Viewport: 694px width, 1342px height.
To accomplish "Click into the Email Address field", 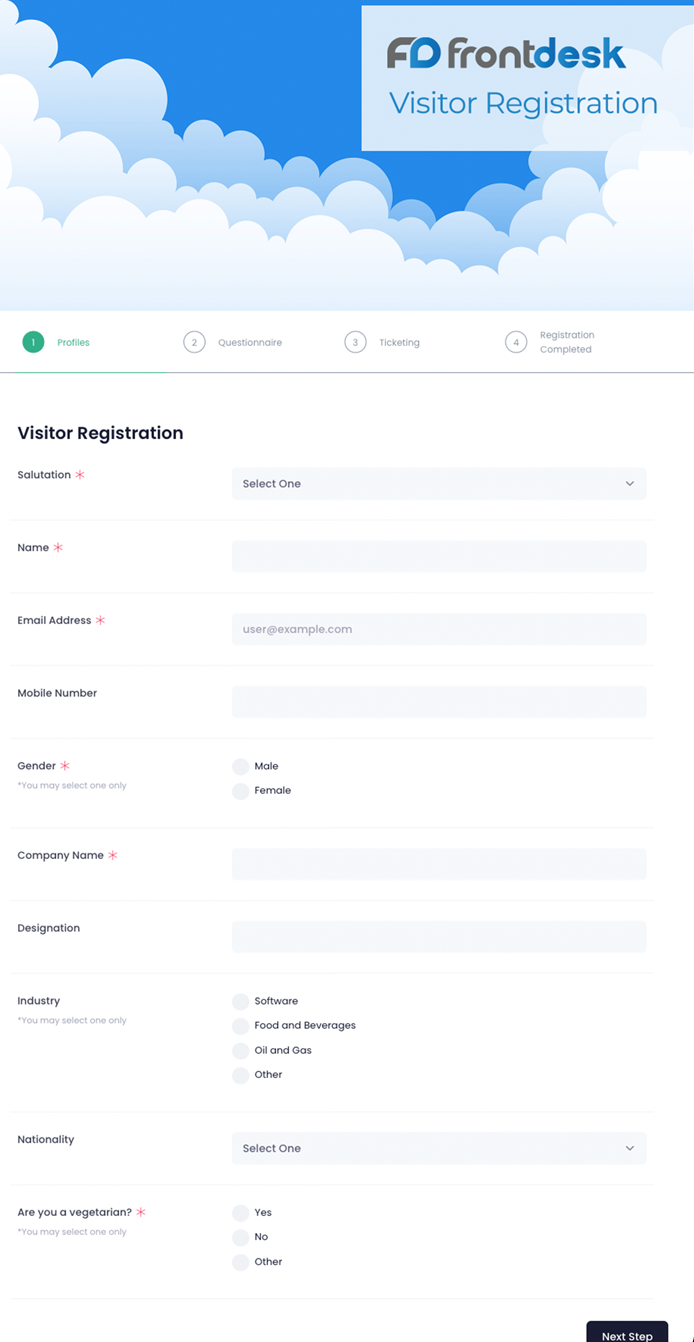I will pos(439,629).
